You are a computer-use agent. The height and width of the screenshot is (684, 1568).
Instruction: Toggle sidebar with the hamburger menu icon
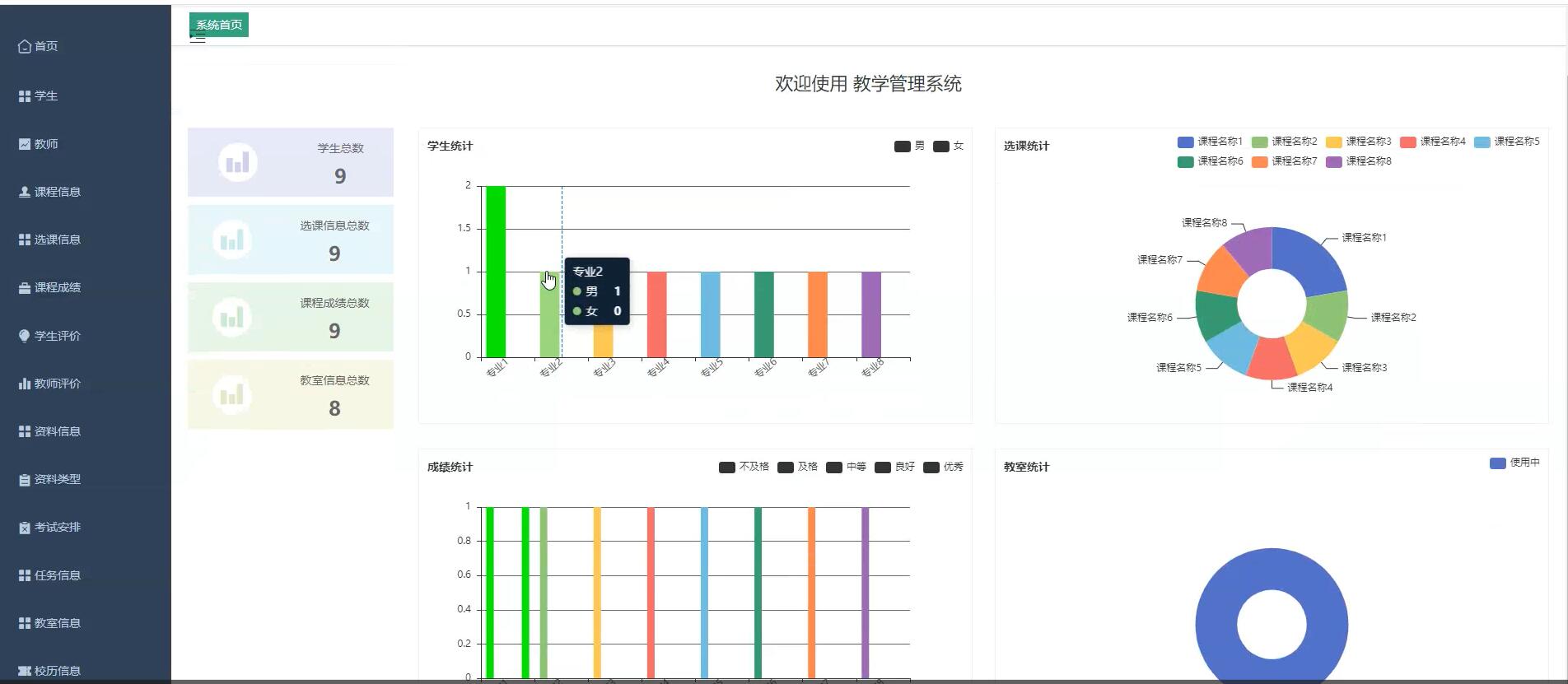[198, 37]
